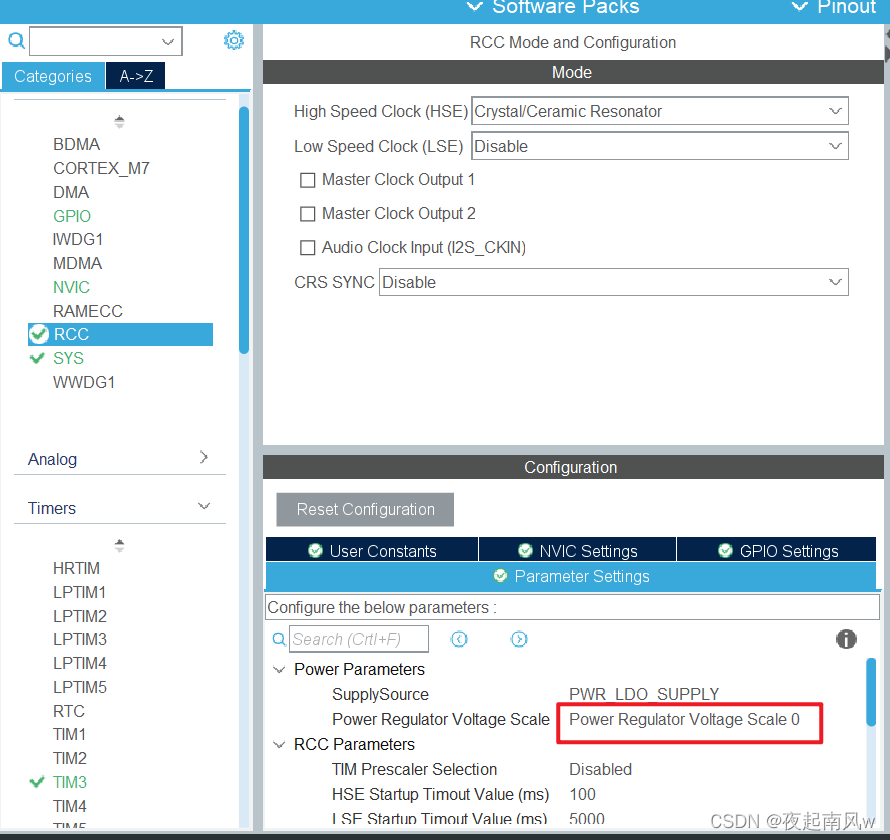
Task: Click the green check icon beside TIM3
Action: pyautogui.click(x=38, y=782)
